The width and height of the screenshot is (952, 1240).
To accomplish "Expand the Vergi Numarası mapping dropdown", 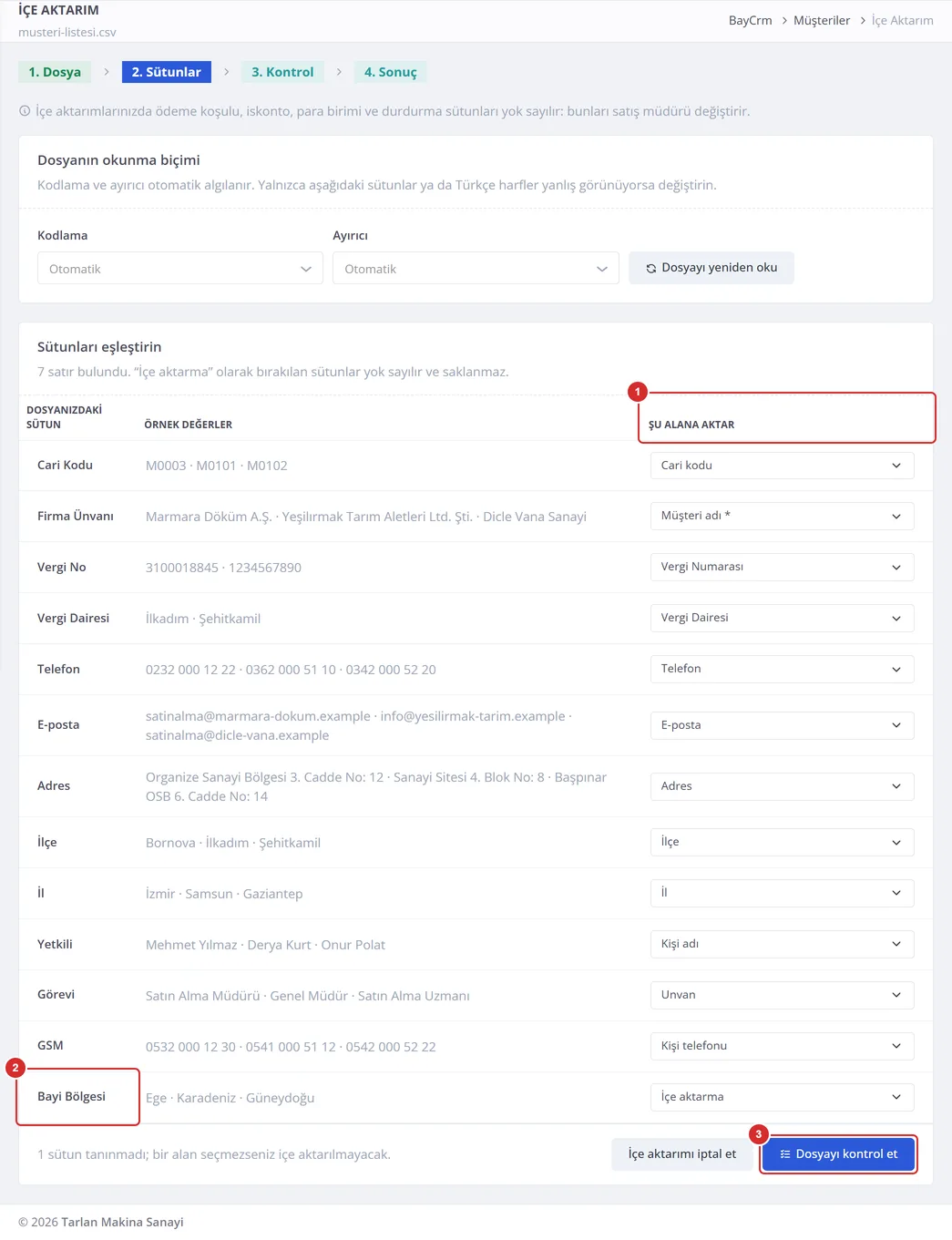I will pyautogui.click(x=782, y=568).
